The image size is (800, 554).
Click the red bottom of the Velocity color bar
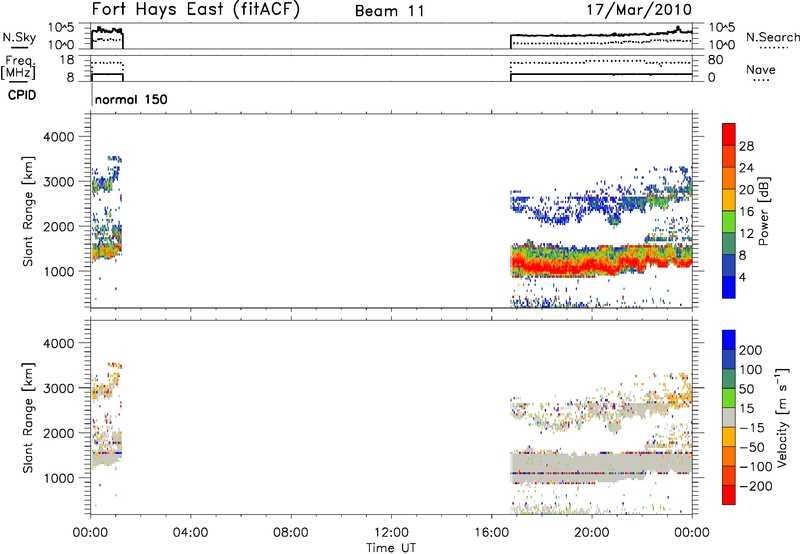pyautogui.click(x=729, y=495)
